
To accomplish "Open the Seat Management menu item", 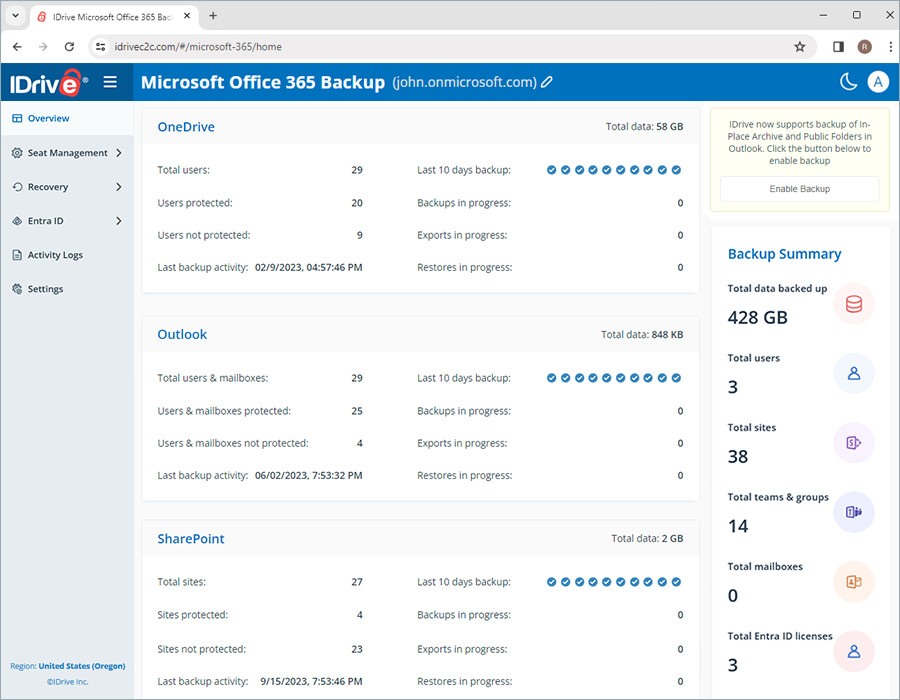I will 67,153.
